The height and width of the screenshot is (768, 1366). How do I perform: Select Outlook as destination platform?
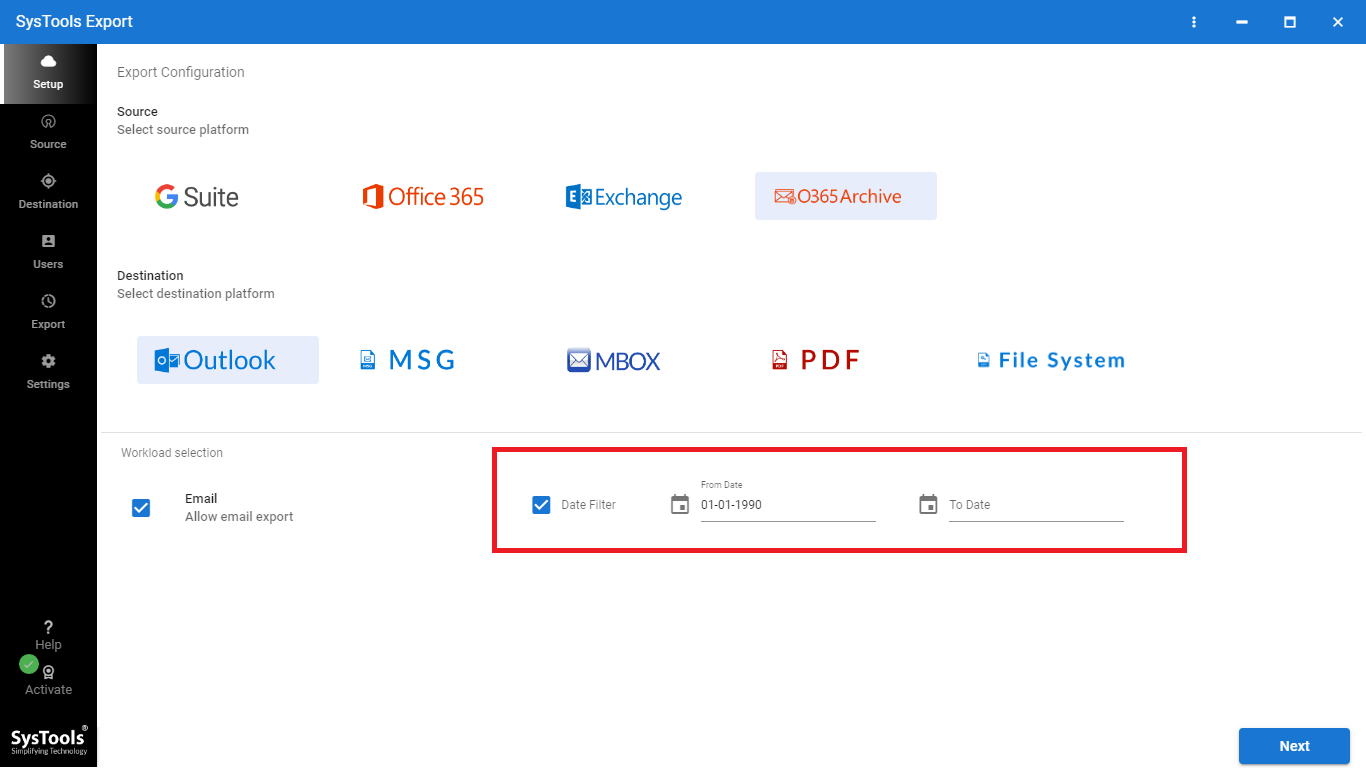(228, 360)
